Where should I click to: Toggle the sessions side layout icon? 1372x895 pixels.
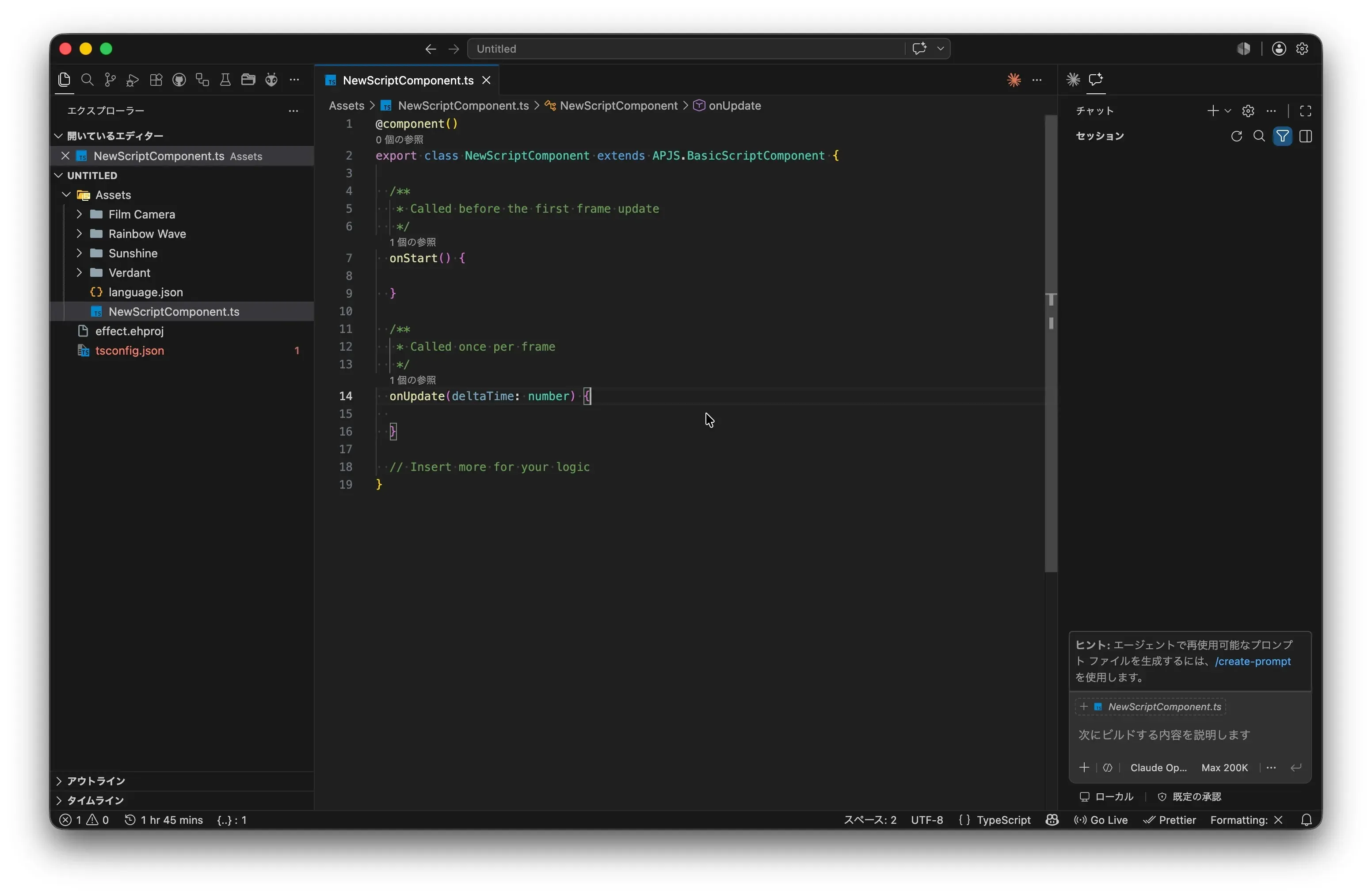[x=1306, y=136]
